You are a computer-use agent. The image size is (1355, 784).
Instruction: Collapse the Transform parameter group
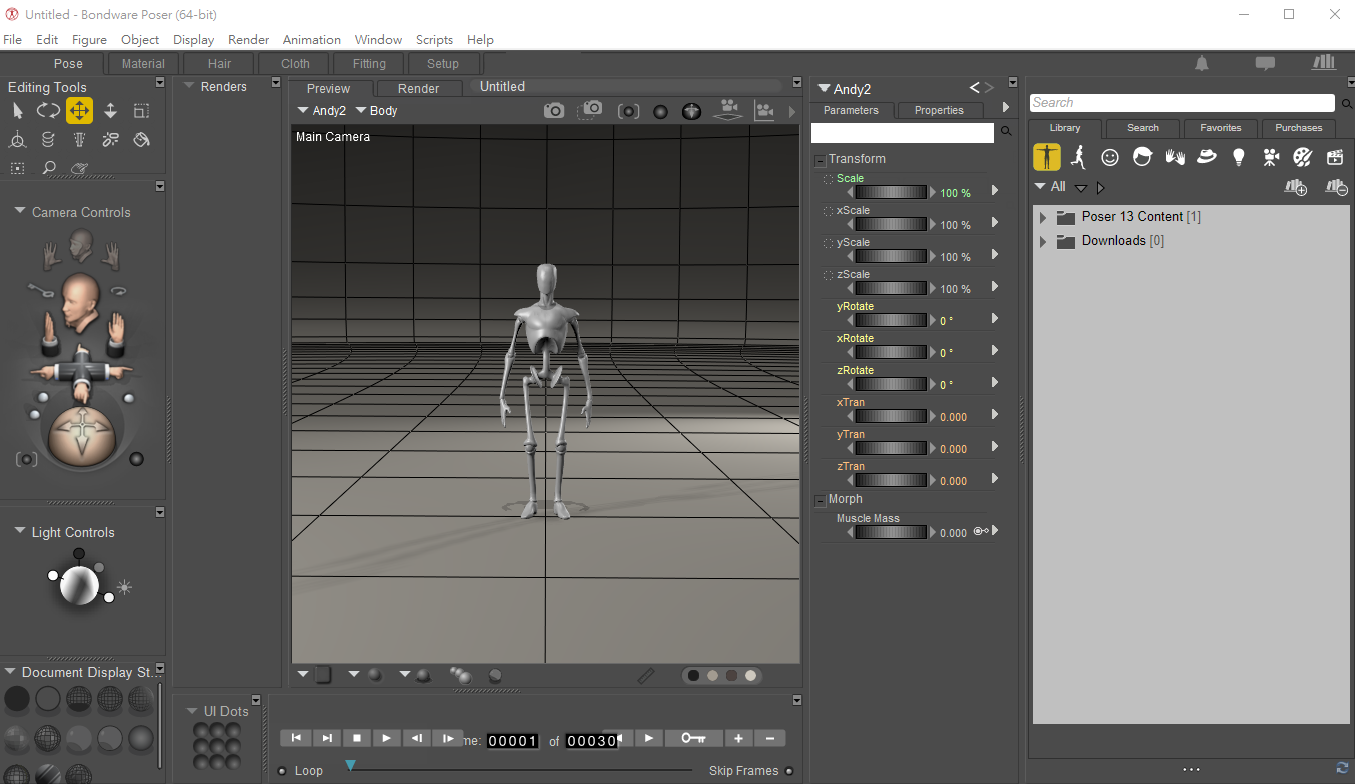(820, 160)
